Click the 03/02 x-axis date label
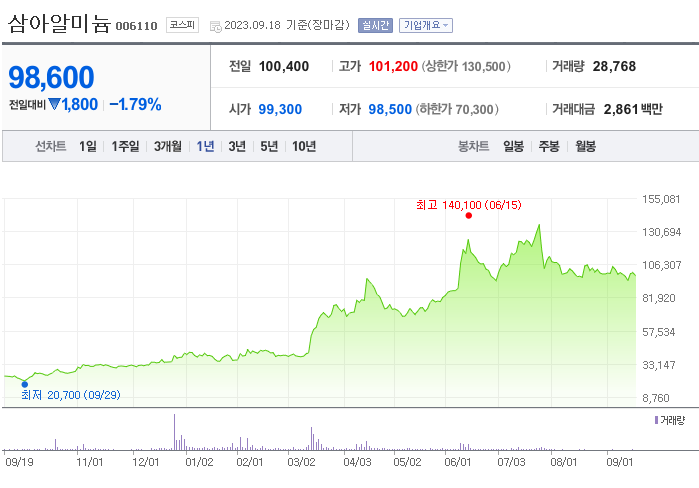 [x=301, y=462]
